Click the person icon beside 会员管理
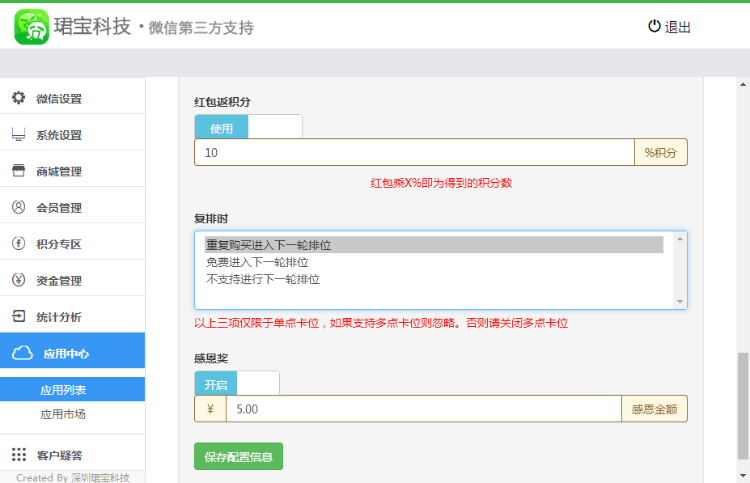The width and height of the screenshot is (750, 483). pos(19,207)
